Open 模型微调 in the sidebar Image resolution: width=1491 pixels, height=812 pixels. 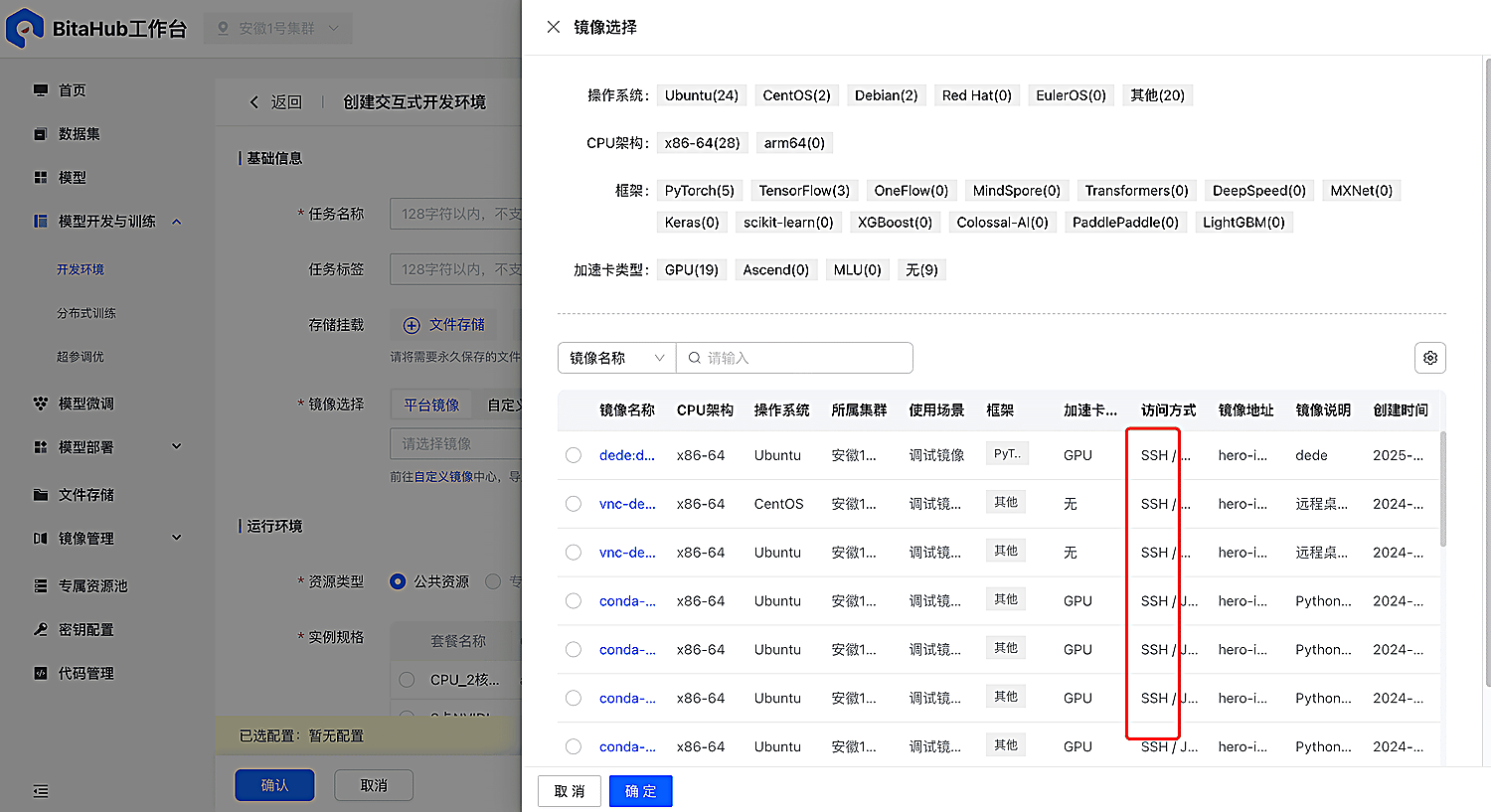[x=85, y=404]
